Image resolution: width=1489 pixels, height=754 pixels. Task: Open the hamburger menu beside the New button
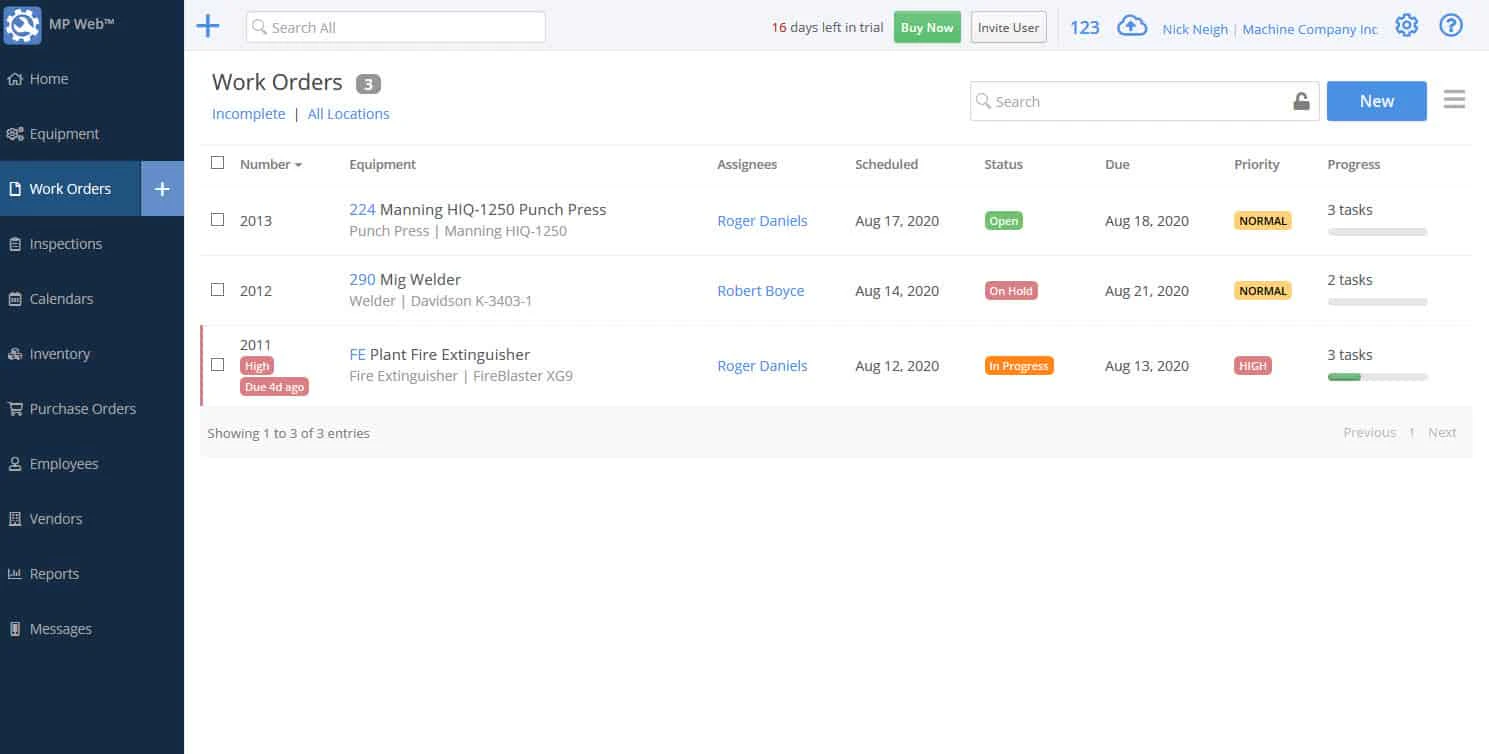click(1454, 99)
